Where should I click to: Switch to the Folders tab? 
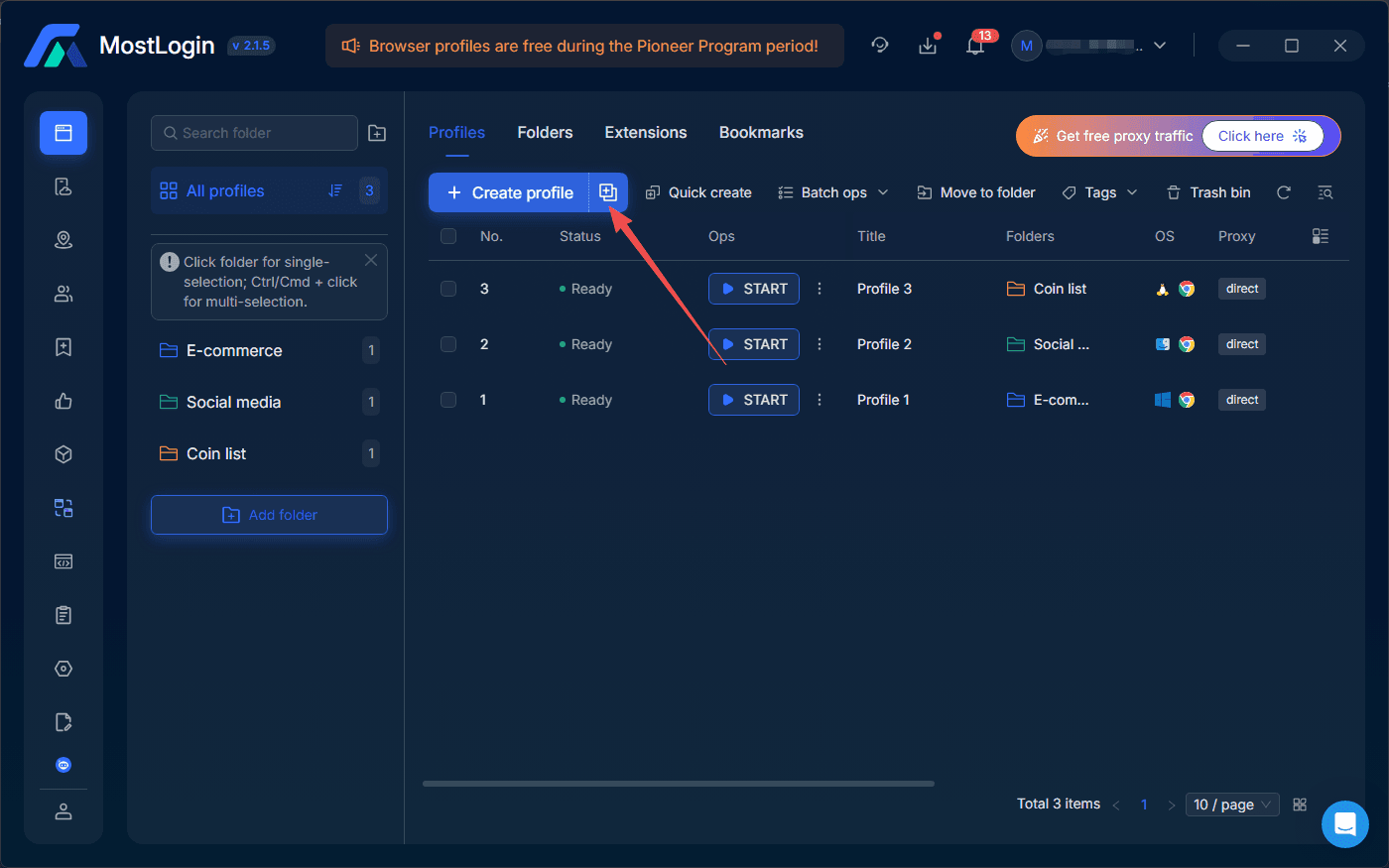[x=545, y=133]
